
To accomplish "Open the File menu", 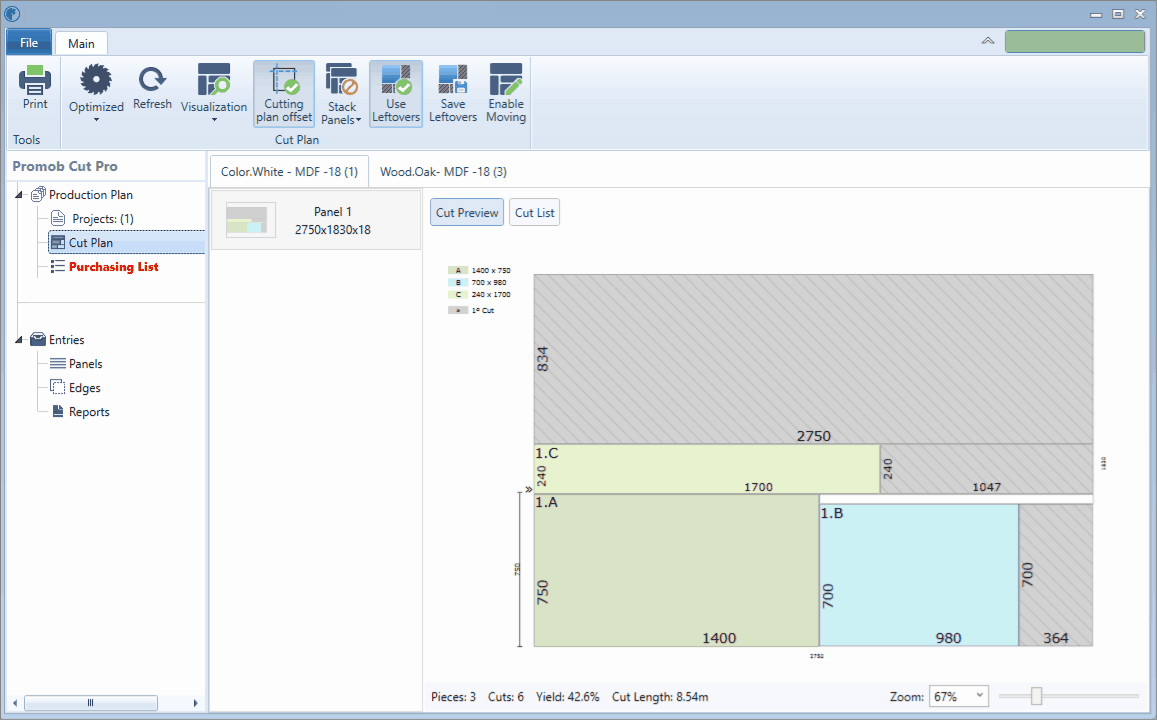I will point(29,43).
